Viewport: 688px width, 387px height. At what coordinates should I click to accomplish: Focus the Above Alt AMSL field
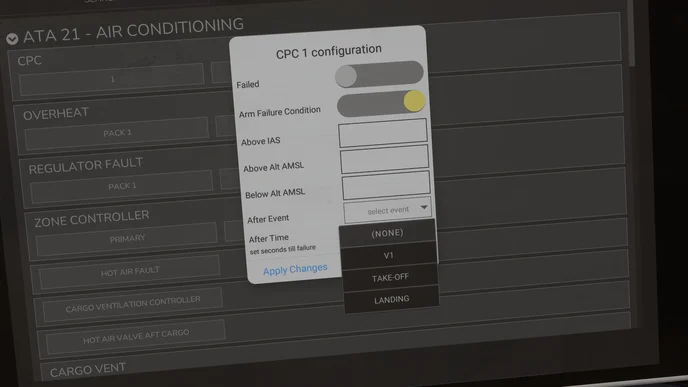pyautogui.click(x=384, y=160)
